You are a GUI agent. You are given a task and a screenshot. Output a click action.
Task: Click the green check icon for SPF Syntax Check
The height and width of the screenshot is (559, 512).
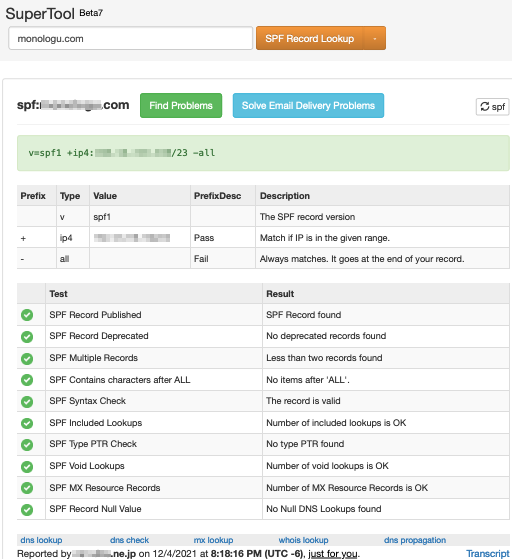click(x=27, y=401)
